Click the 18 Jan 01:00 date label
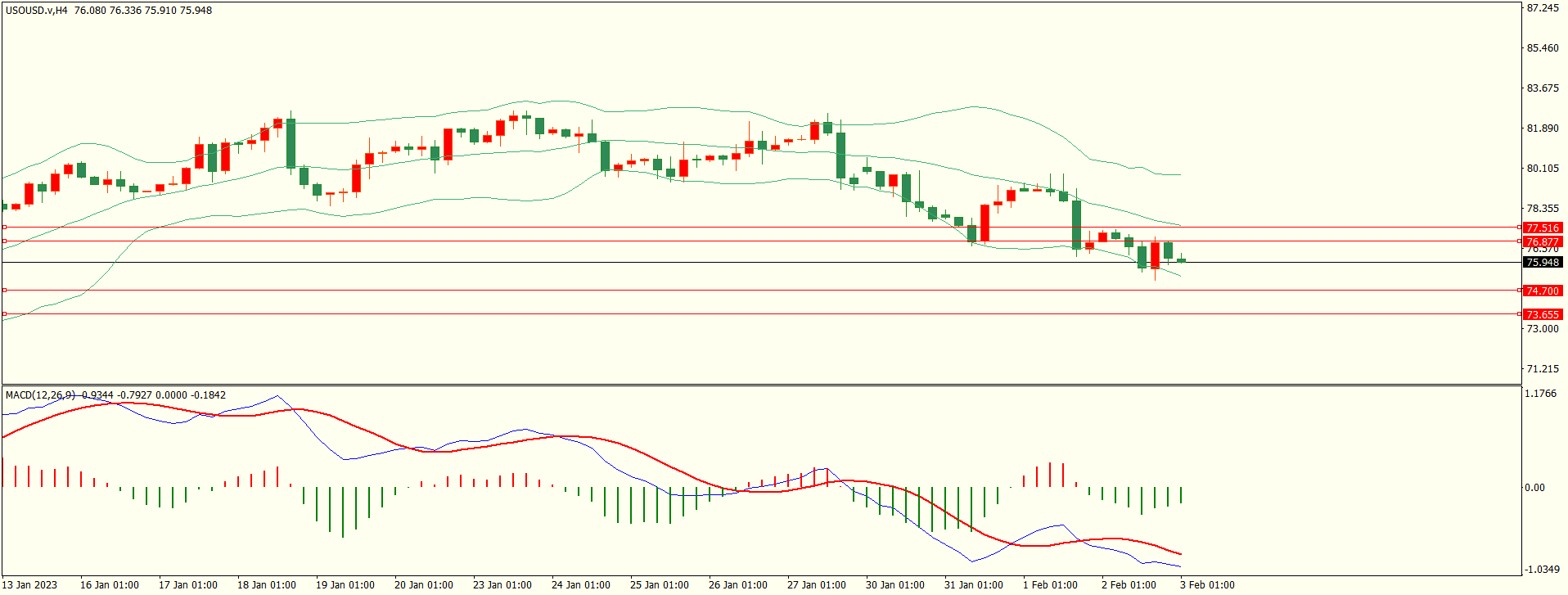This screenshot has height=595, width=1568. click(266, 584)
